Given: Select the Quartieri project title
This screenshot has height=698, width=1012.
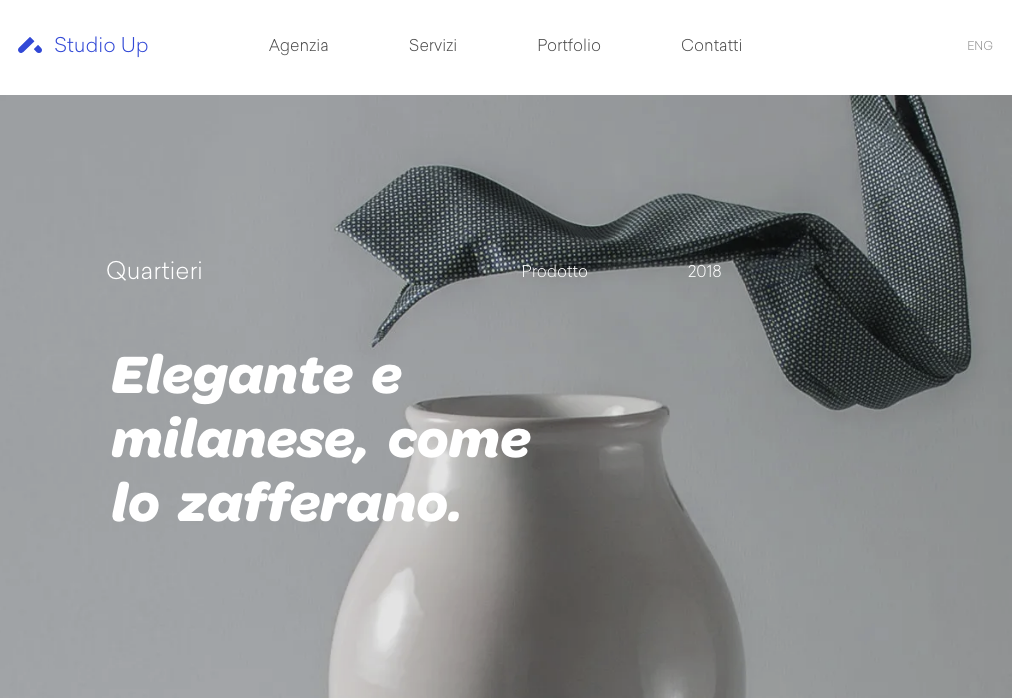Looking at the screenshot, I should (154, 271).
